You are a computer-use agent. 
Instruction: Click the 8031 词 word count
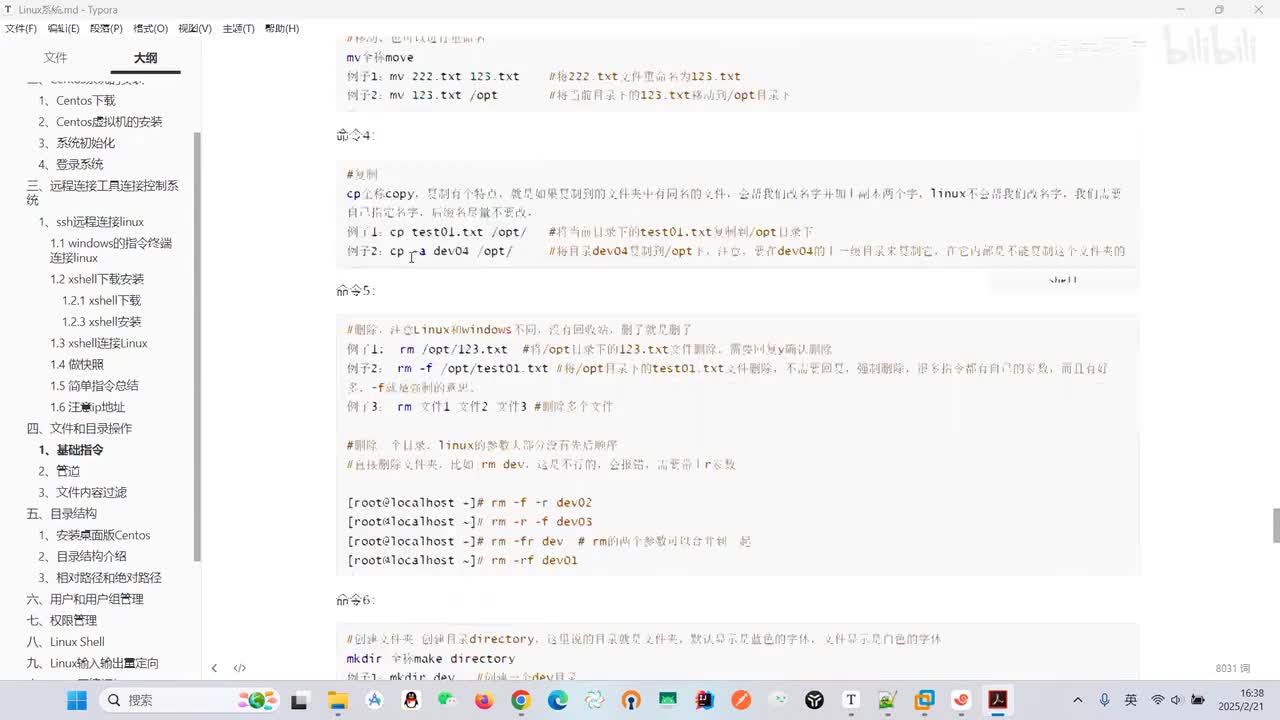[x=1233, y=668]
